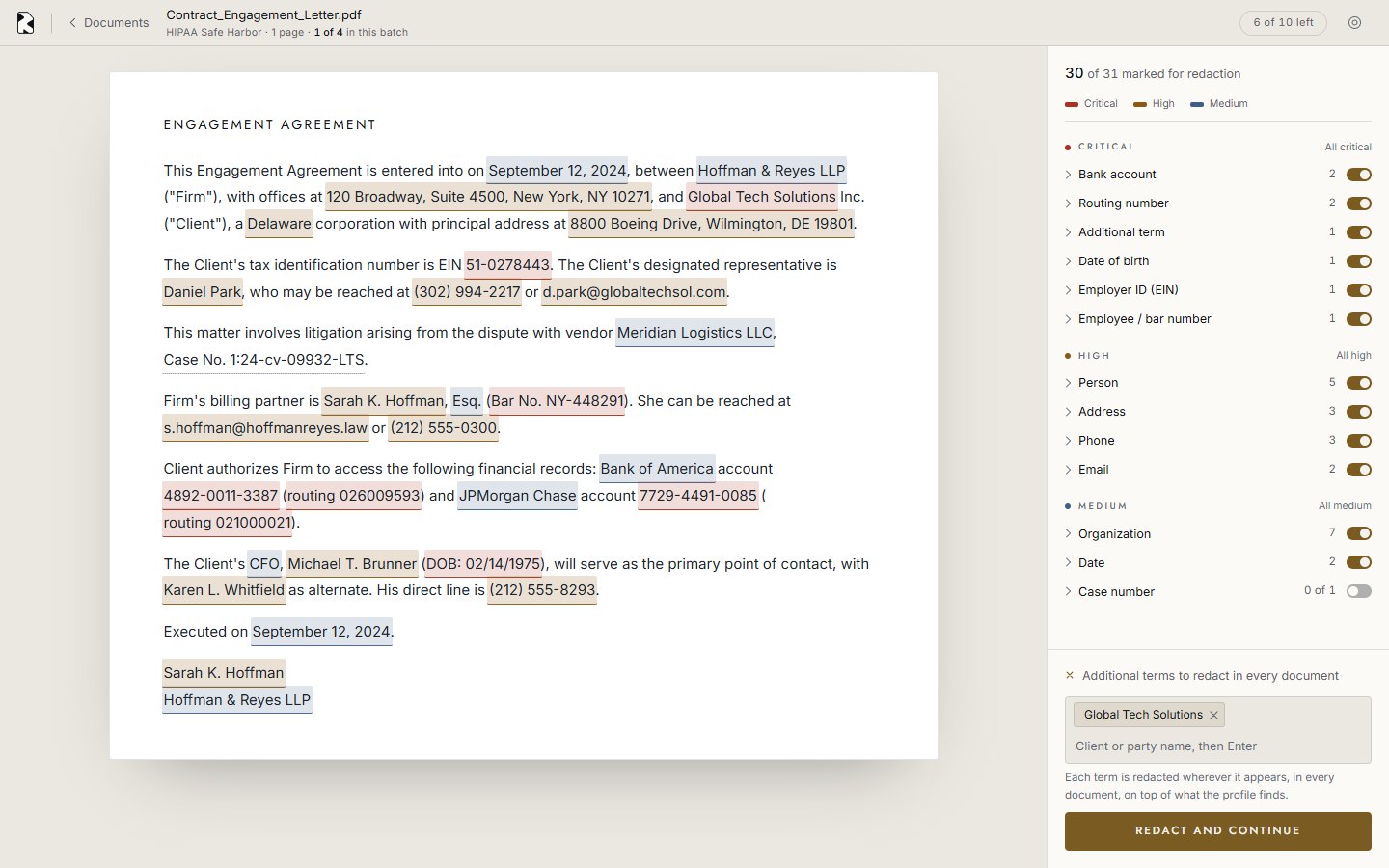The height and width of the screenshot is (868, 1389).
Task: Expand the Bank account category
Action: coord(1069,175)
